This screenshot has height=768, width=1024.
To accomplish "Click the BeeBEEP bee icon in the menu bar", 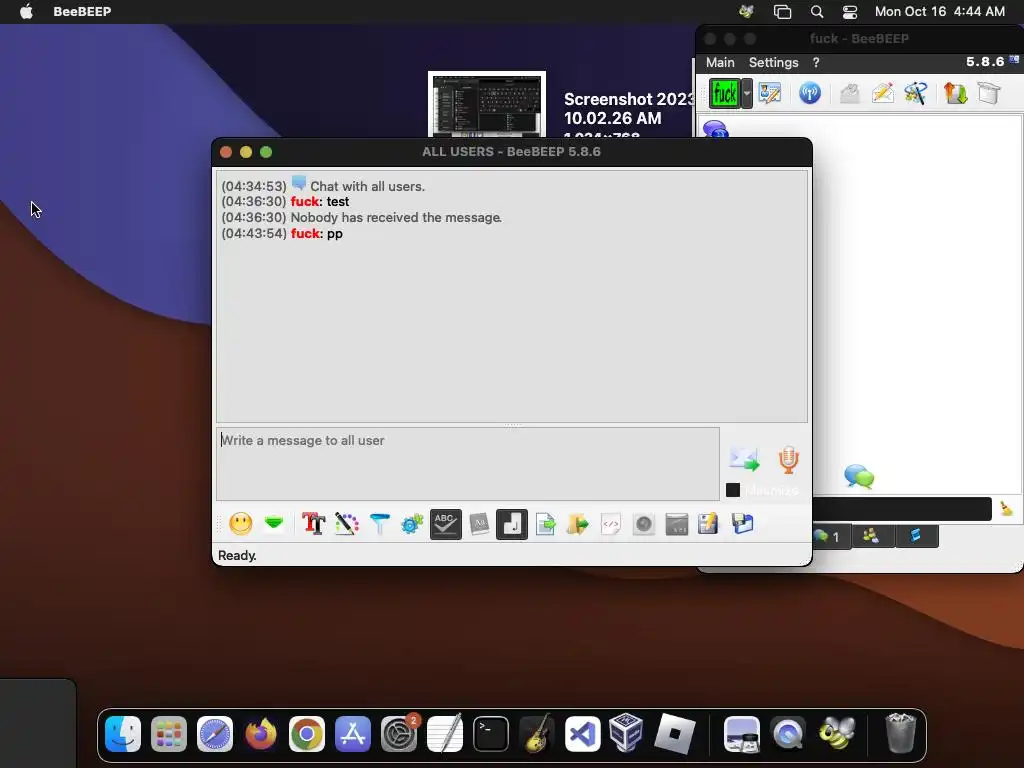I will tap(746, 11).
